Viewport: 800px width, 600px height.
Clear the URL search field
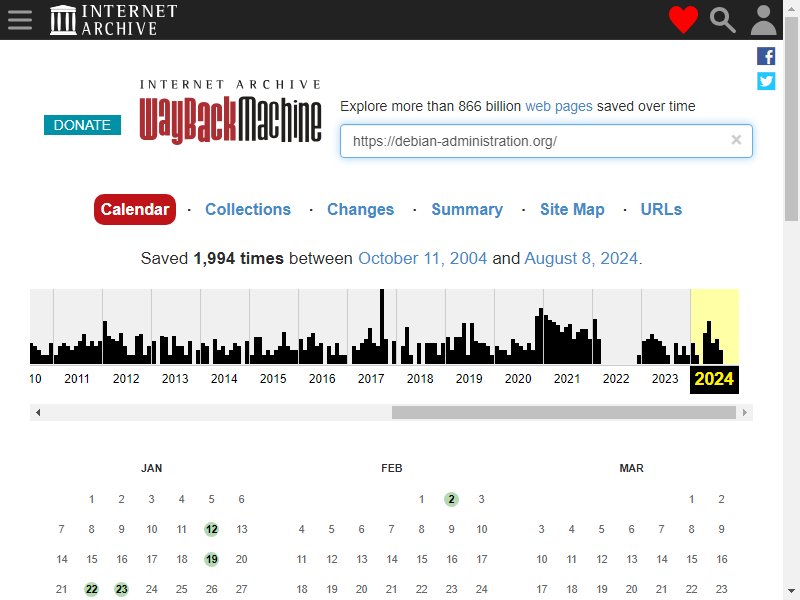click(x=736, y=140)
